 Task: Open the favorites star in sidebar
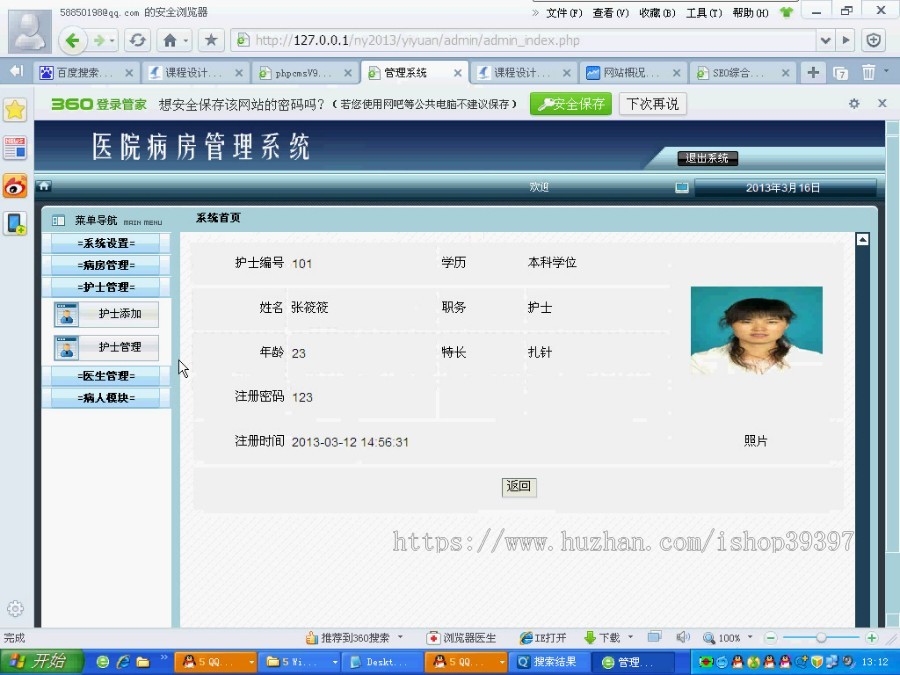[15, 110]
